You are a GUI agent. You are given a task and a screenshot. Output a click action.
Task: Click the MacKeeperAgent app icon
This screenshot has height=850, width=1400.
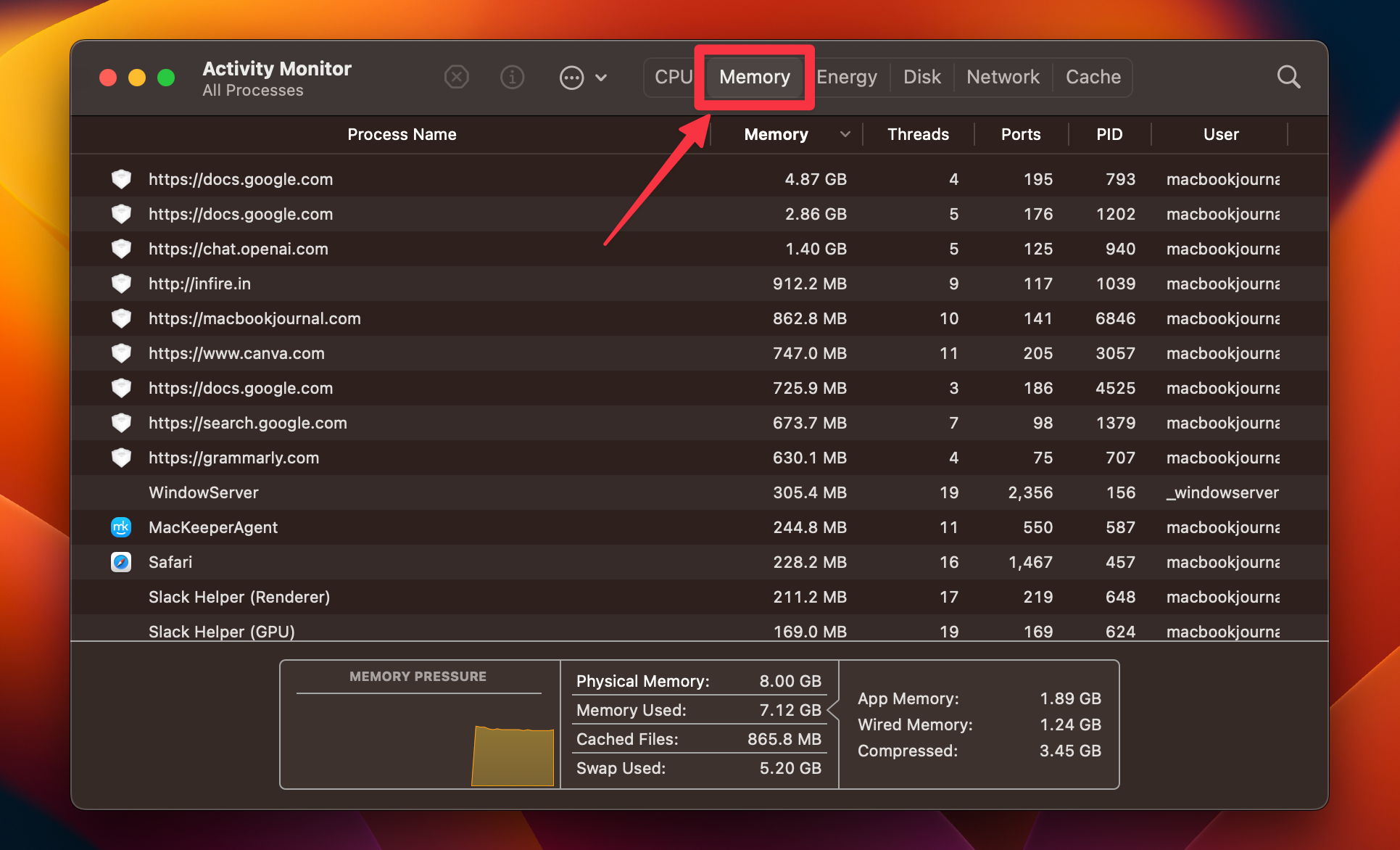pos(121,527)
